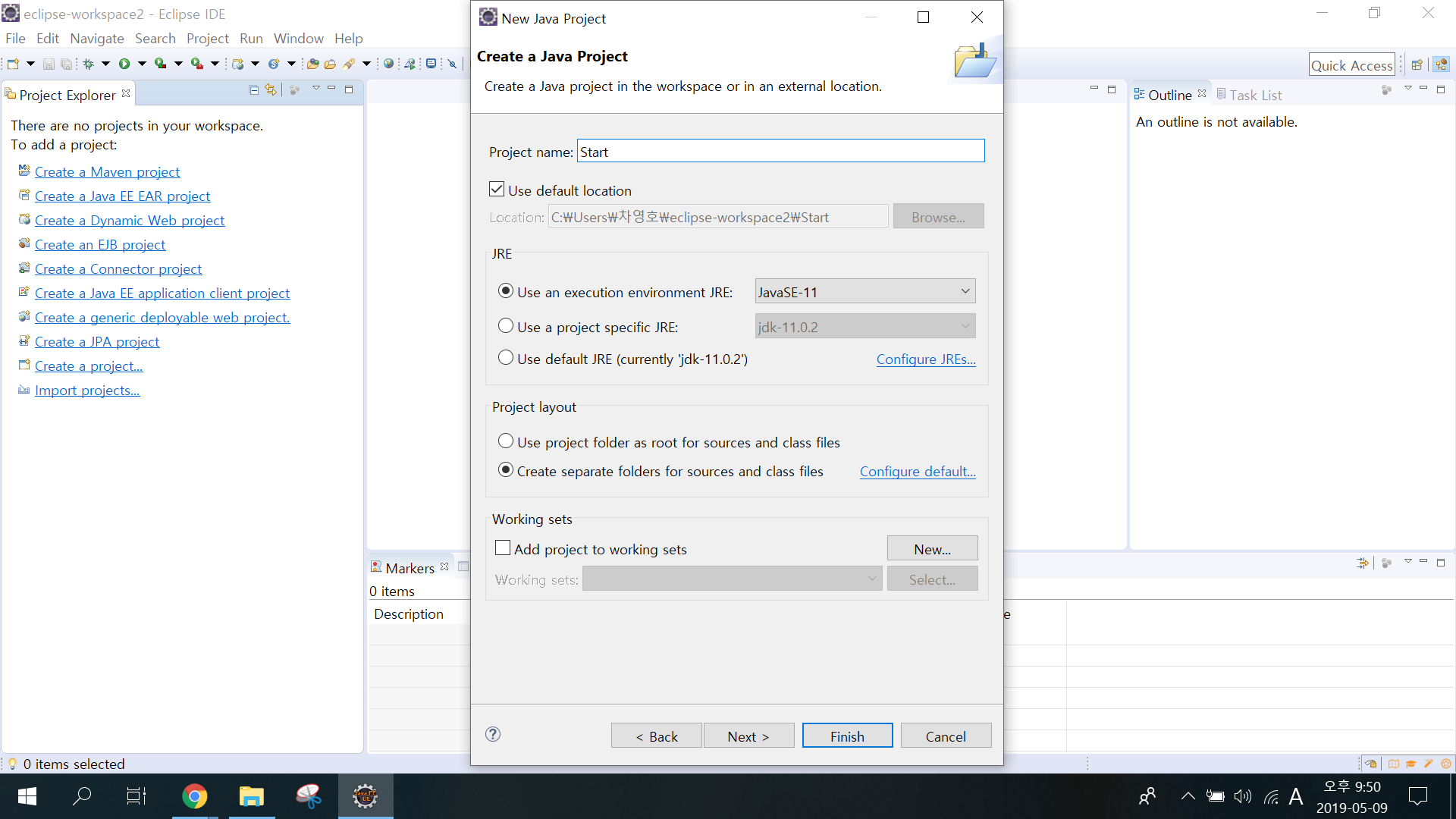1456x819 pixels.
Task: Open the Run button dropdown arrow
Action: [x=142, y=64]
